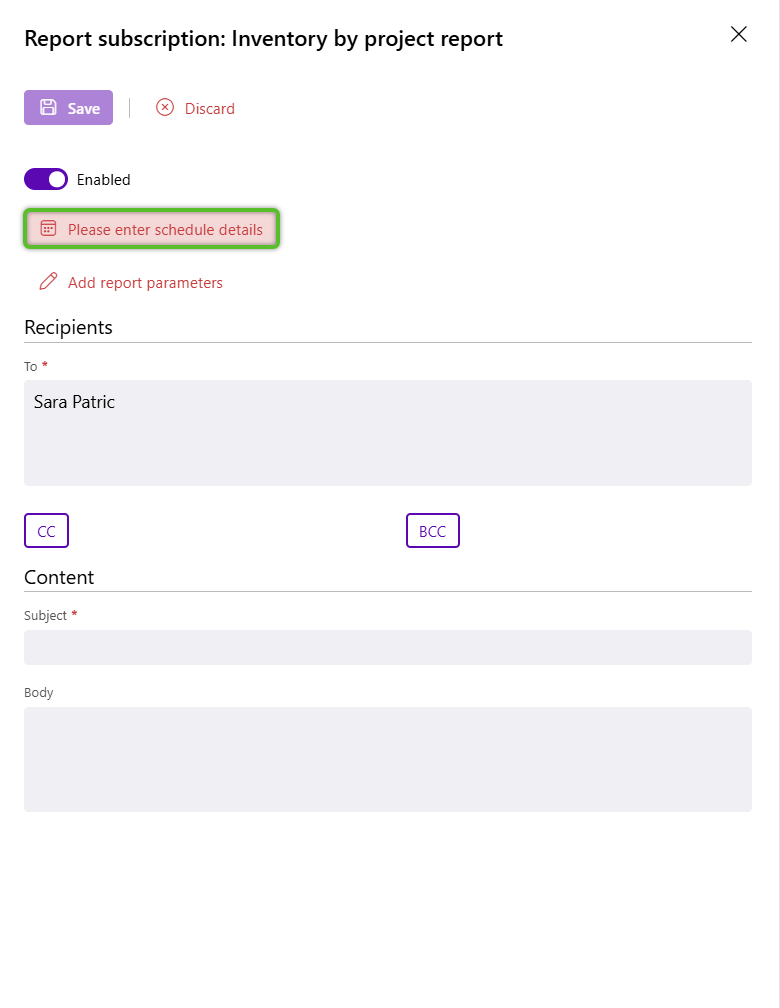Click the Report subscription title text

pos(263,39)
